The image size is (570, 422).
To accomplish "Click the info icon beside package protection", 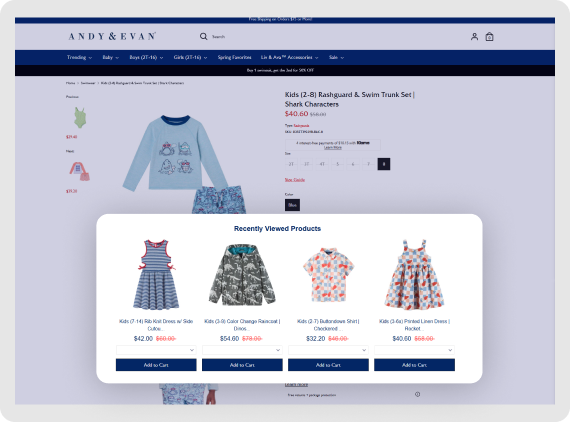I will tap(417, 394).
